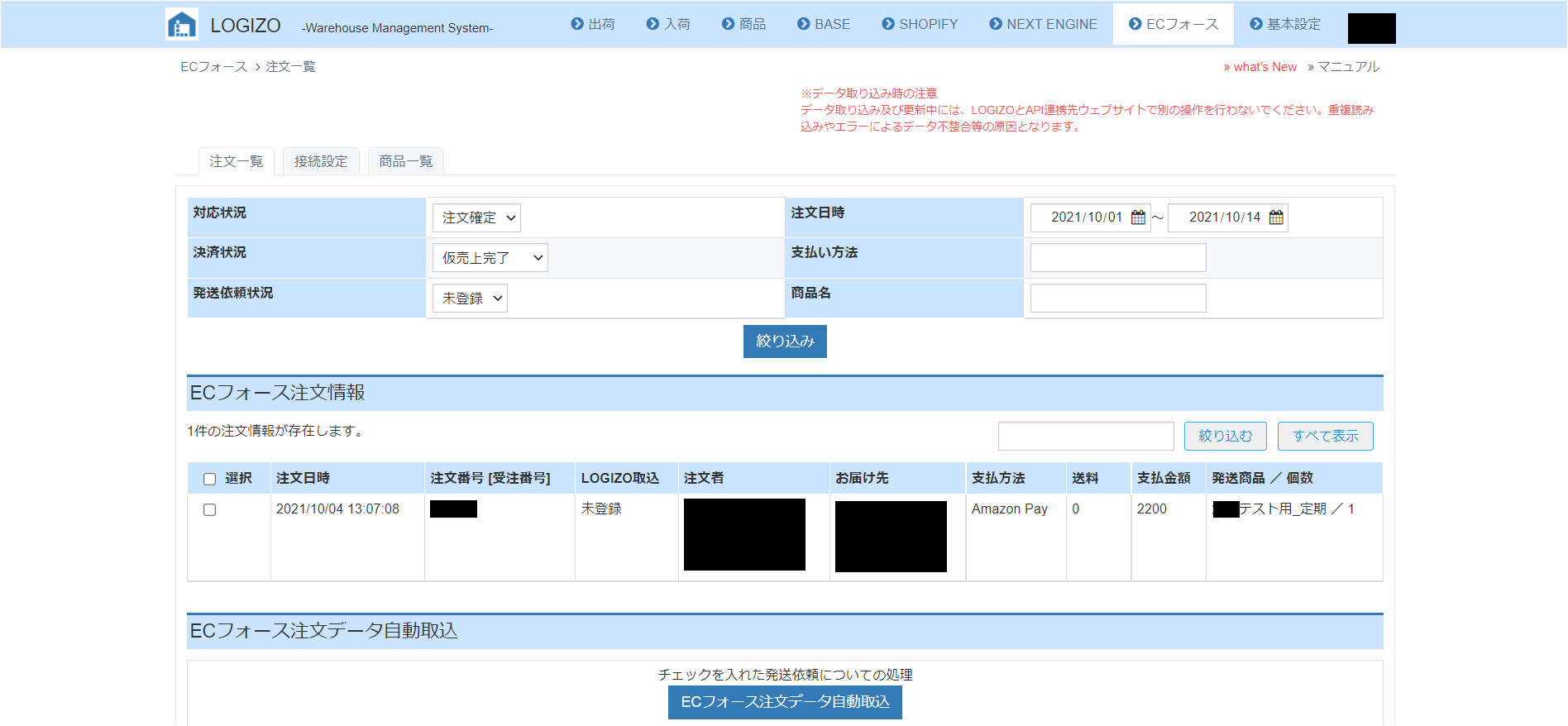
Task: Click the ECフォース注文データ自動取込 button
Action: click(785, 702)
